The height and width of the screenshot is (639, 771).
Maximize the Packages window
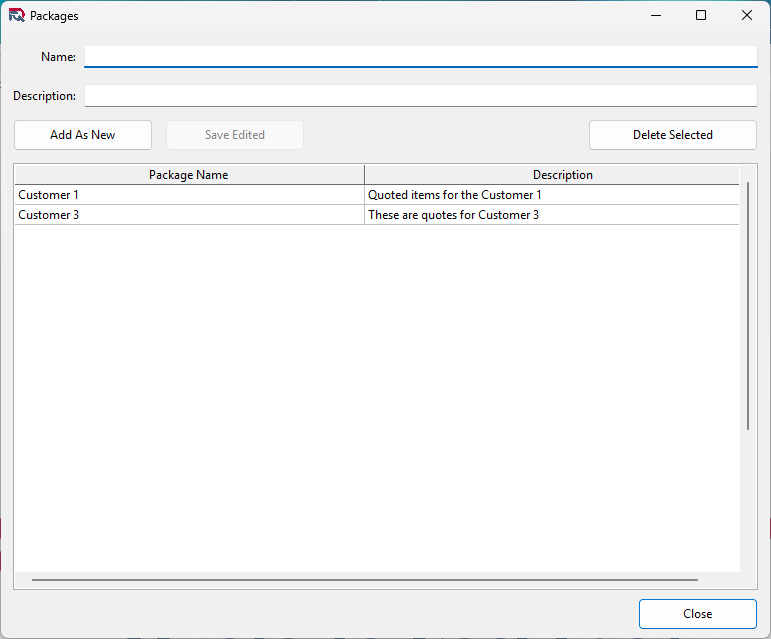[x=701, y=15]
